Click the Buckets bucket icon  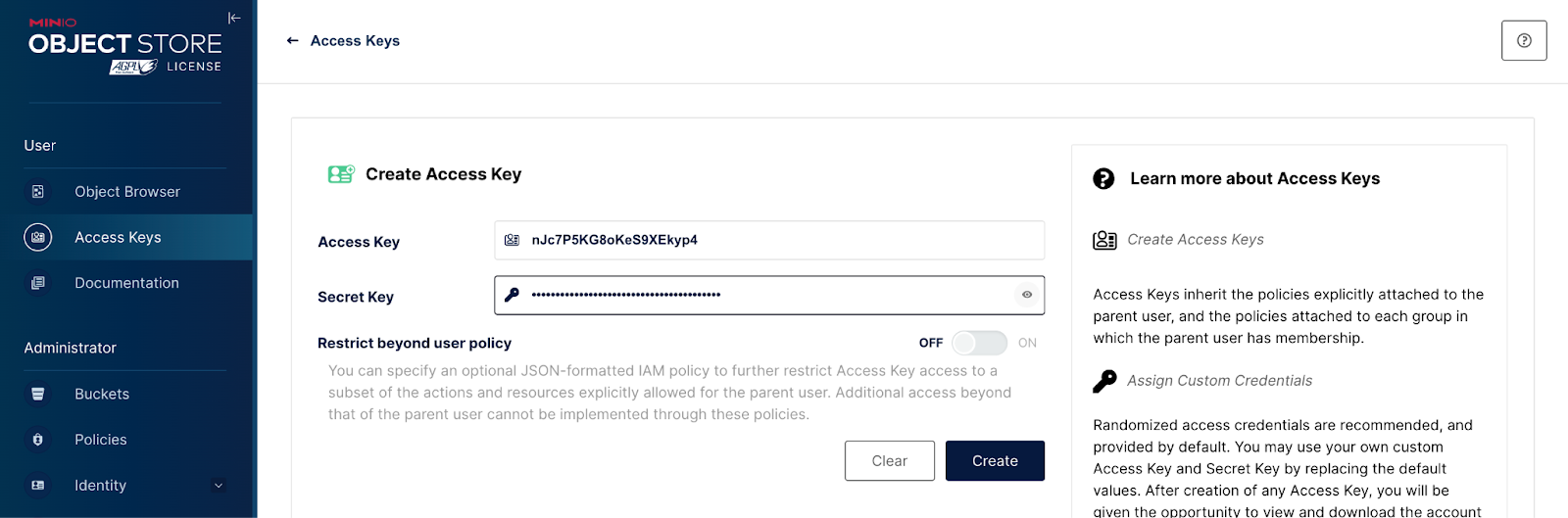tap(38, 394)
